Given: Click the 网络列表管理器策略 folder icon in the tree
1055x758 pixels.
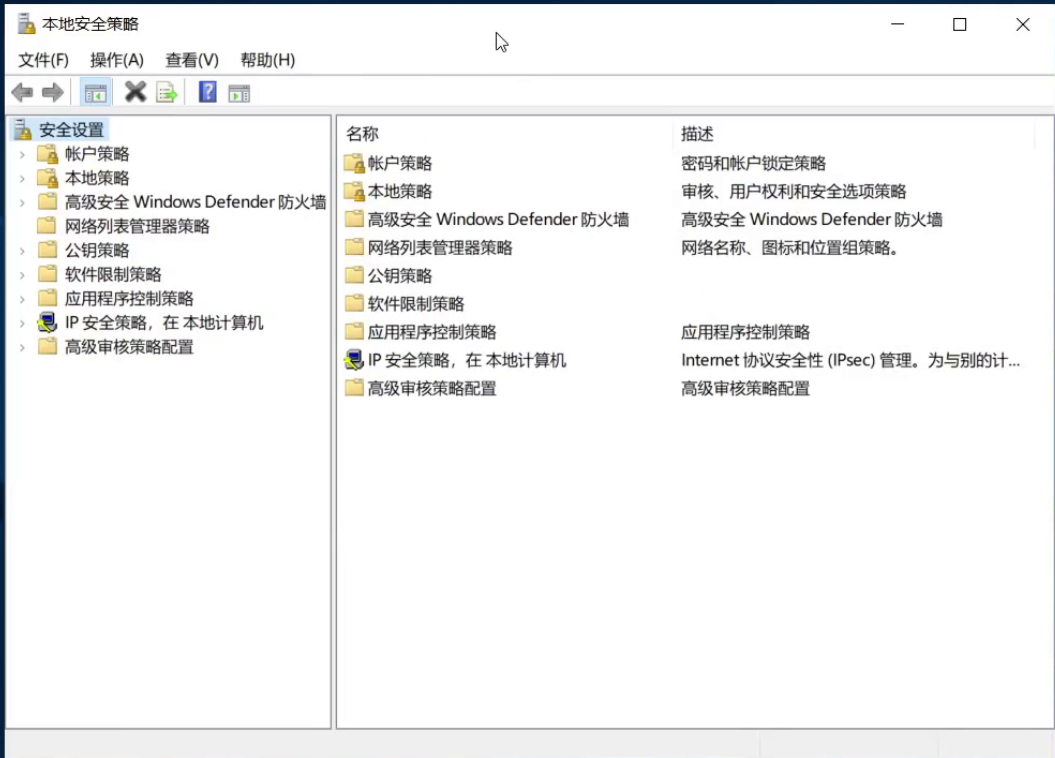Looking at the screenshot, I should 47,225.
